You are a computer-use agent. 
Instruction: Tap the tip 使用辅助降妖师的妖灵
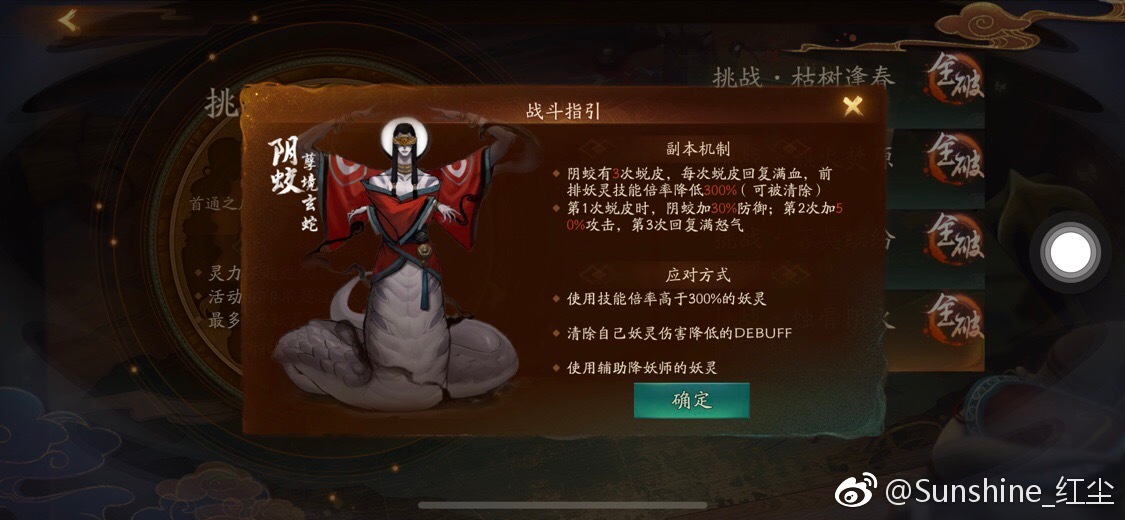click(642, 368)
